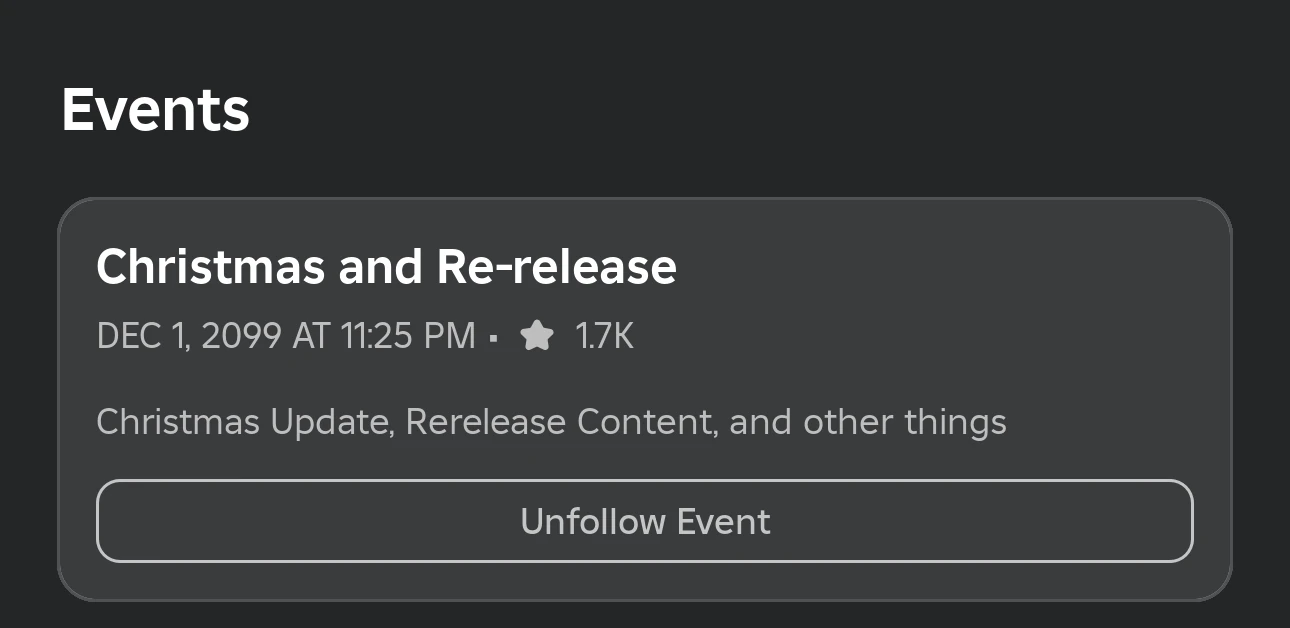Click the small dot separator before the star
The image size is (1290, 628).
coord(494,338)
